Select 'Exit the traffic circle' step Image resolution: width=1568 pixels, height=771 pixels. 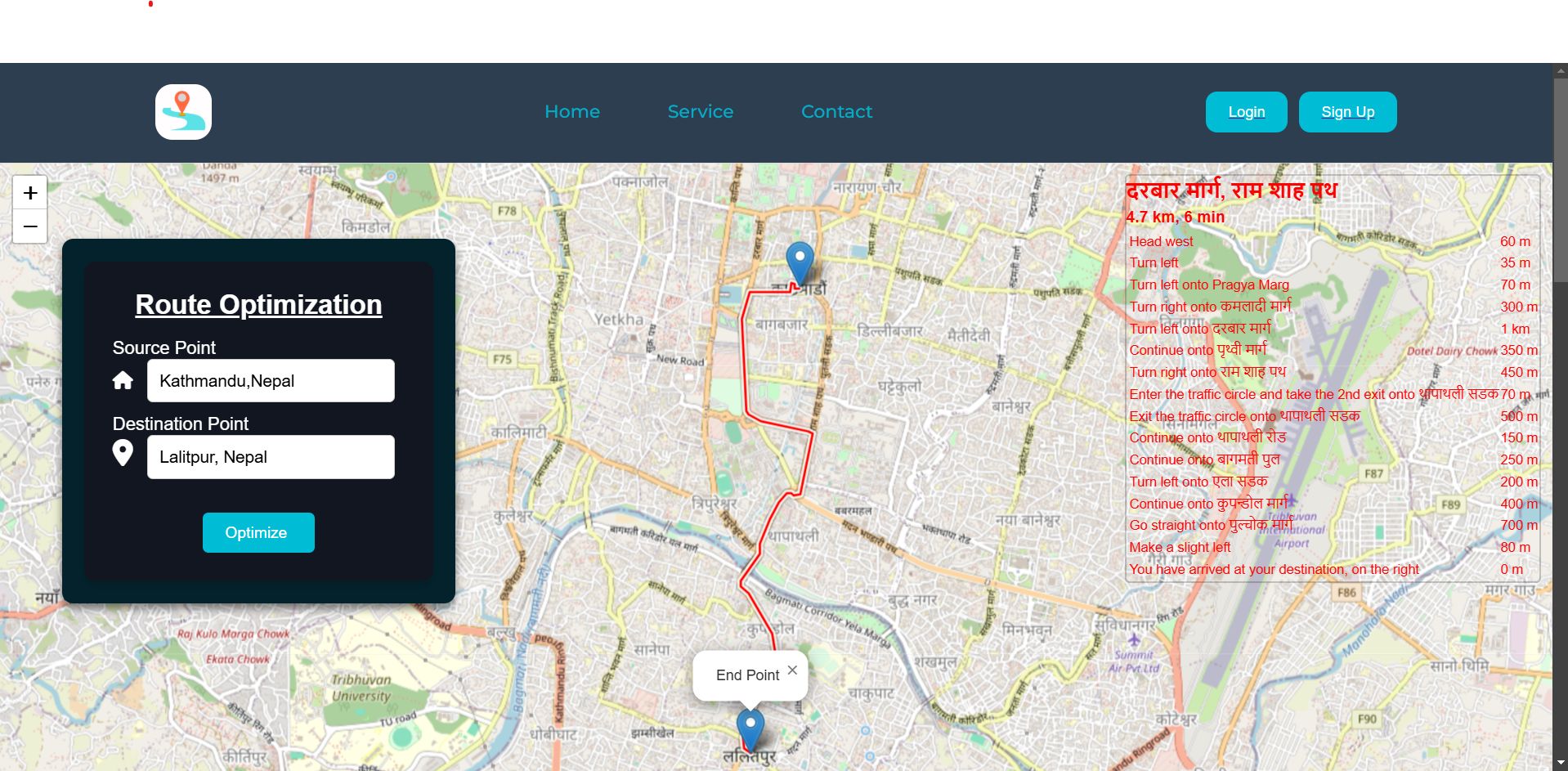click(1333, 416)
